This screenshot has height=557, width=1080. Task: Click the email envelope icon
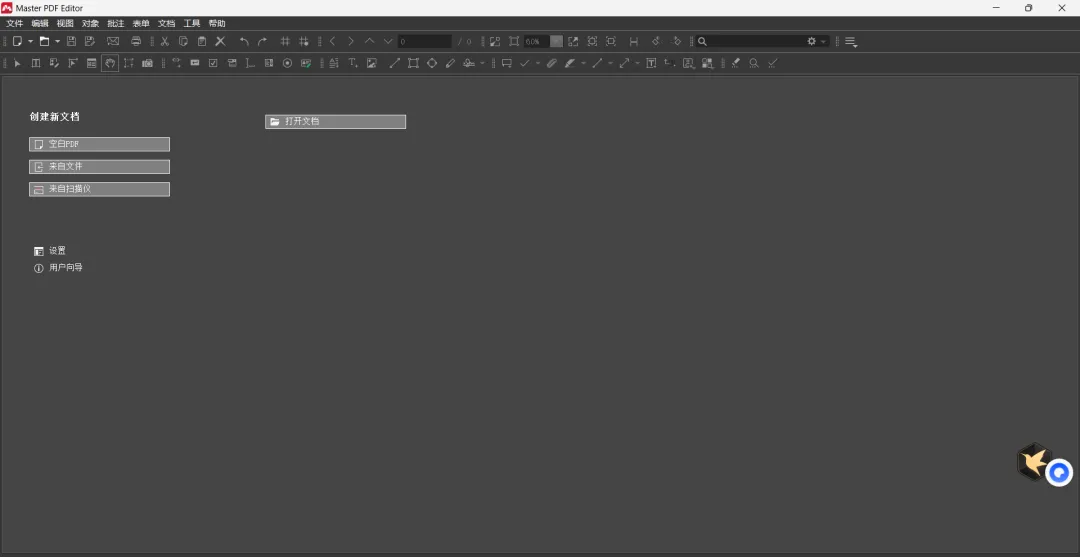tap(113, 41)
